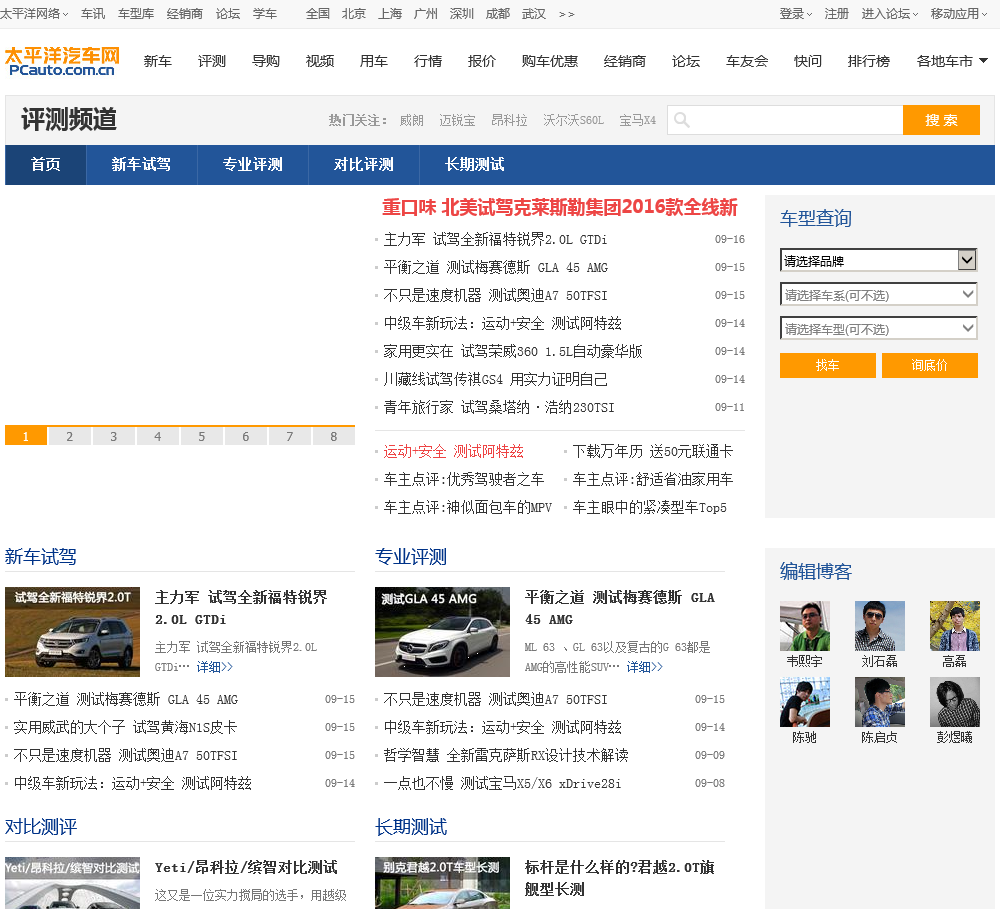The width and height of the screenshot is (1000, 909).
Task: Expand the 太平洋网络 top menu
Action: [x=34, y=14]
